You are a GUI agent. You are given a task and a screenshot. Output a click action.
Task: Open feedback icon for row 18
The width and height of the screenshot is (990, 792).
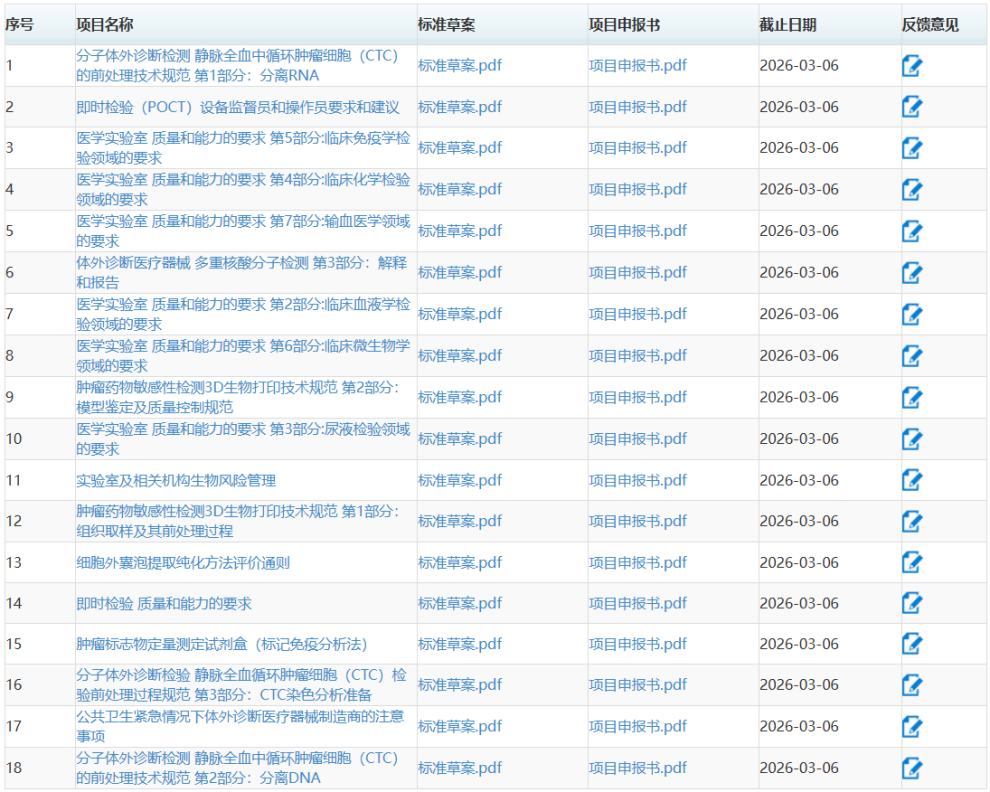click(911, 768)
